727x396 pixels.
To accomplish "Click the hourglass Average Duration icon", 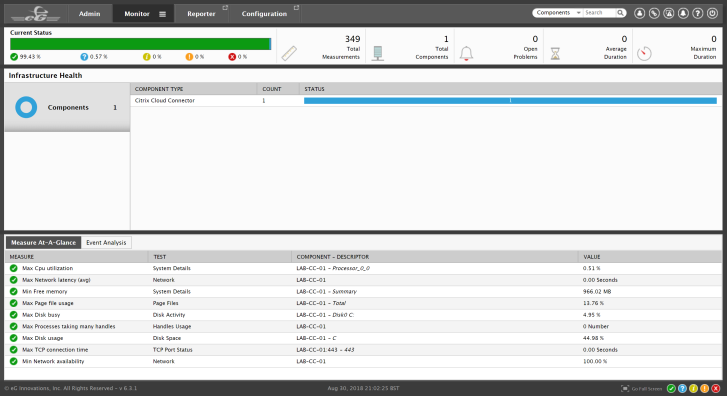I will [x=555, y=53].
